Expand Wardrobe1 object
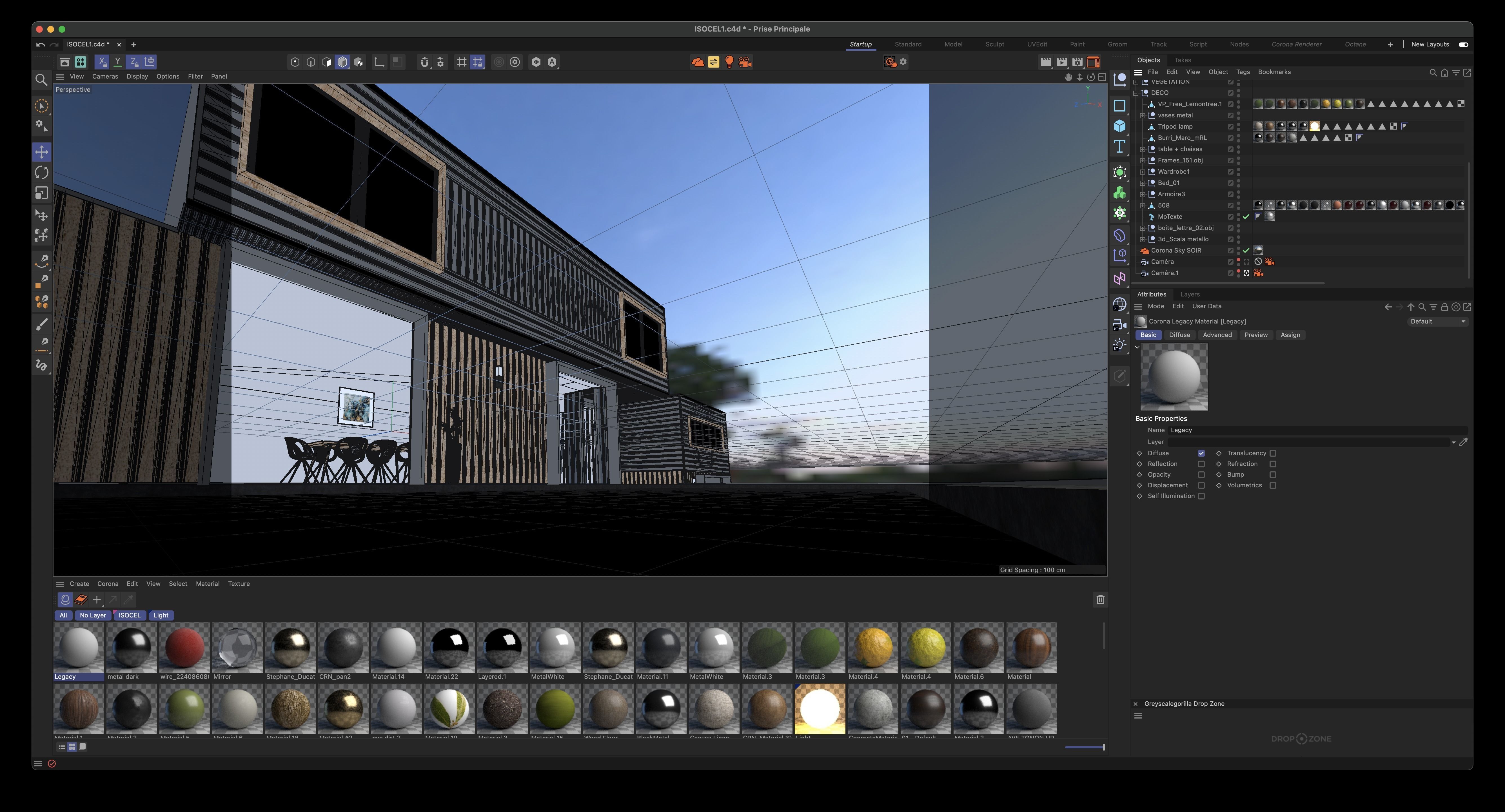The height and width of the screenshot is (812, 1505). 1142,172
